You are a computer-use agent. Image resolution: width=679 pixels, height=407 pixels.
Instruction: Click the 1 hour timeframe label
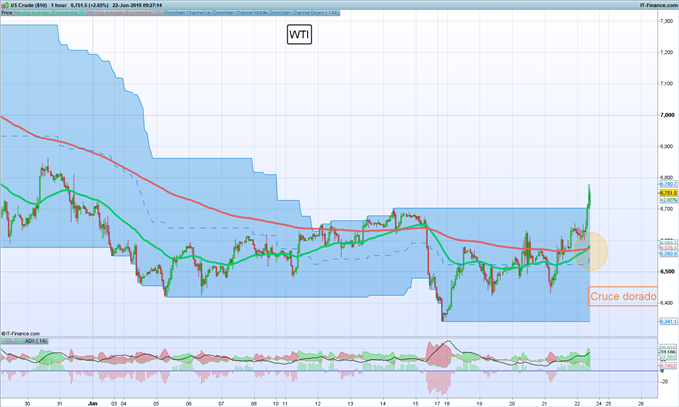coord(58,5)
